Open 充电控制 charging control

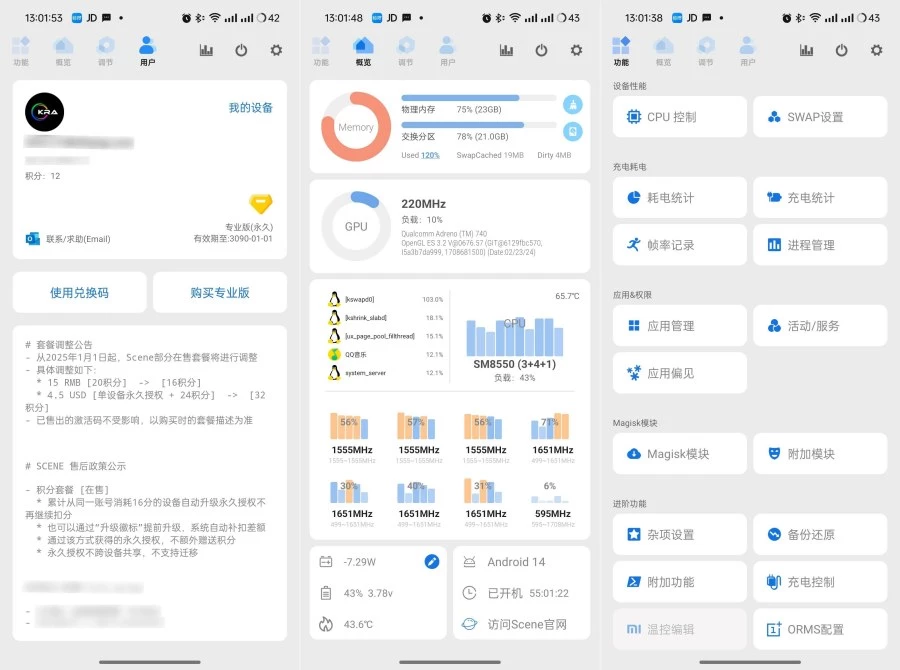click(819, 581)
